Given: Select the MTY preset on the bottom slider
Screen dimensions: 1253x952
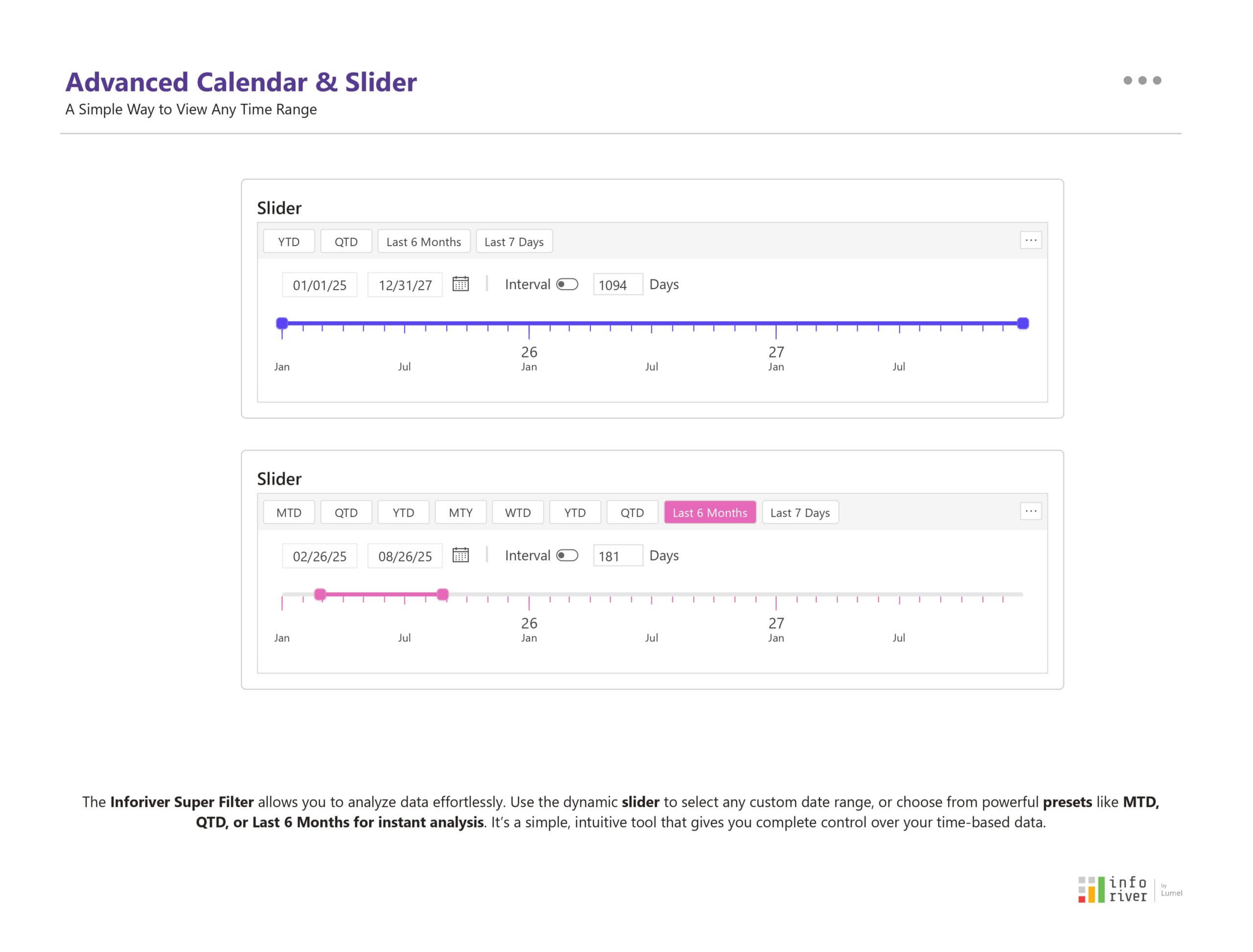Looking at the screenshot, I should coord(460,512).
